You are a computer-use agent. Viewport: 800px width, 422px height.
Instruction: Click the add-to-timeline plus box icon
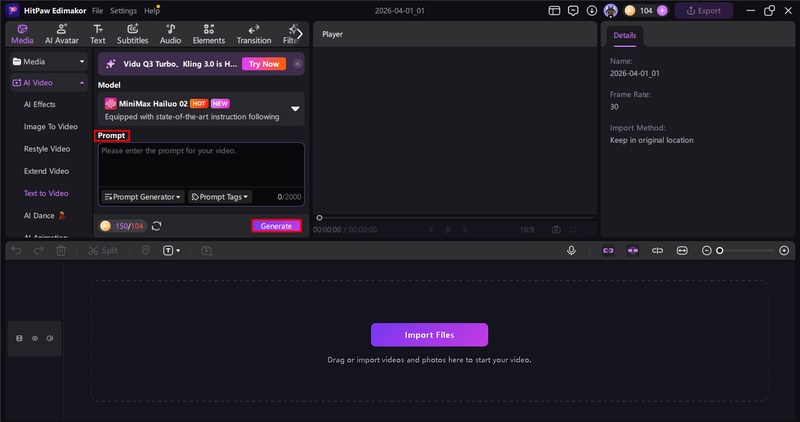pos(206,251)
